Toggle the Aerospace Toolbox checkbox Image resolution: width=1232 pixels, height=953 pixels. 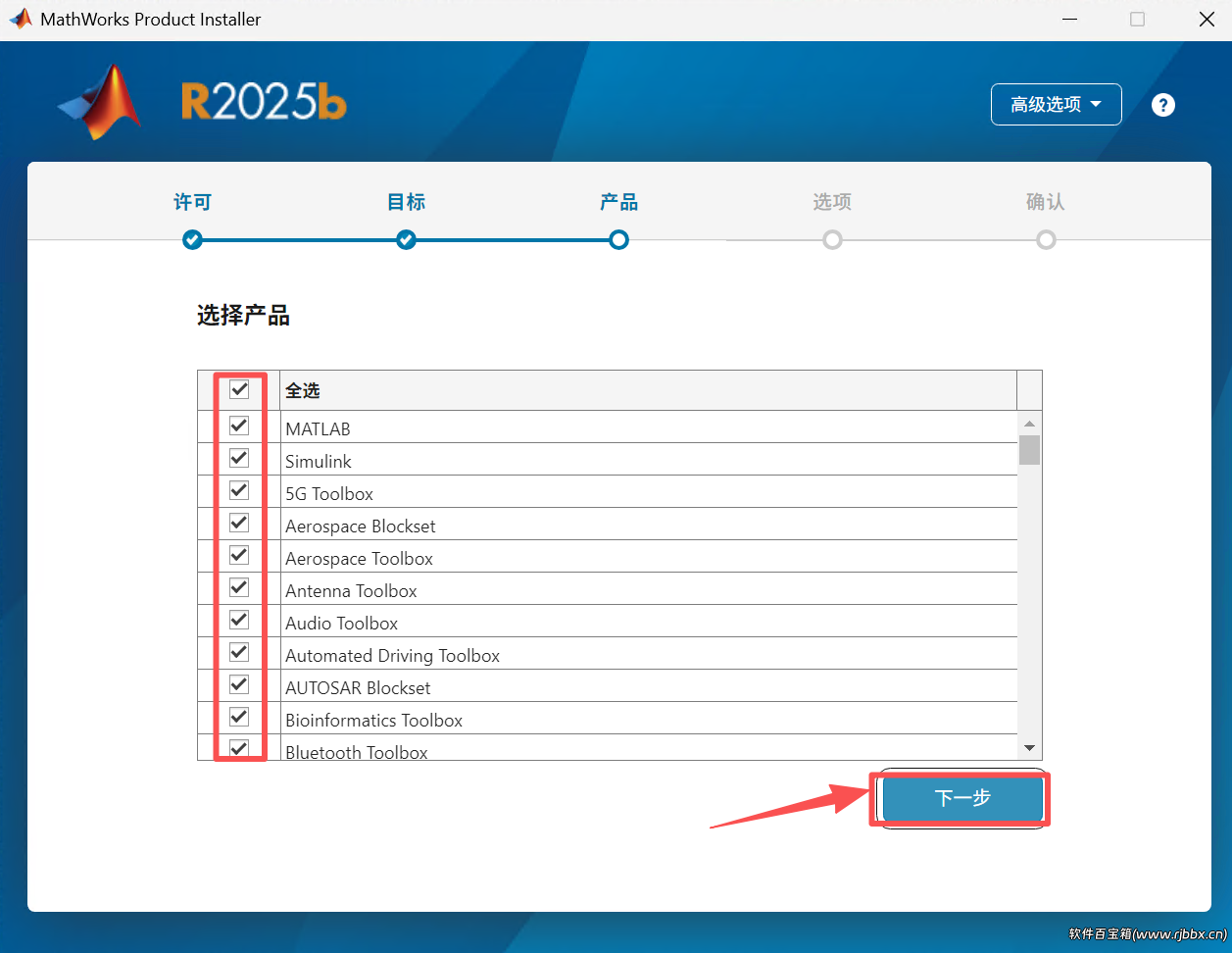(239, 555)
